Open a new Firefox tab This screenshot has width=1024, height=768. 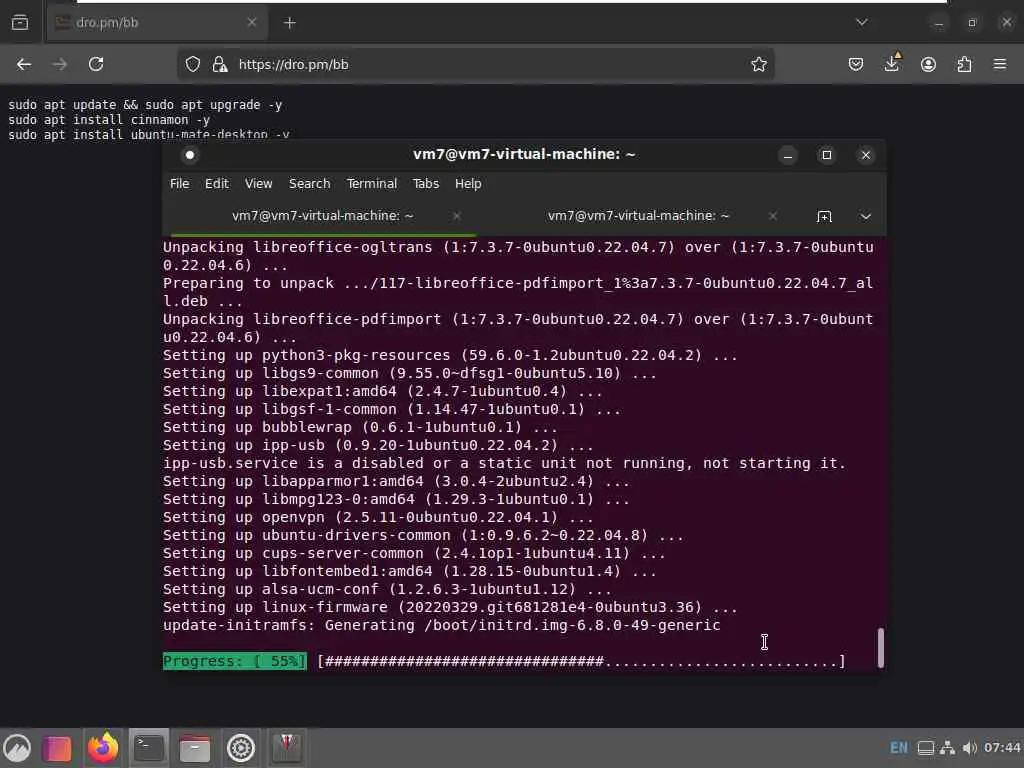[x=289, y=23]
